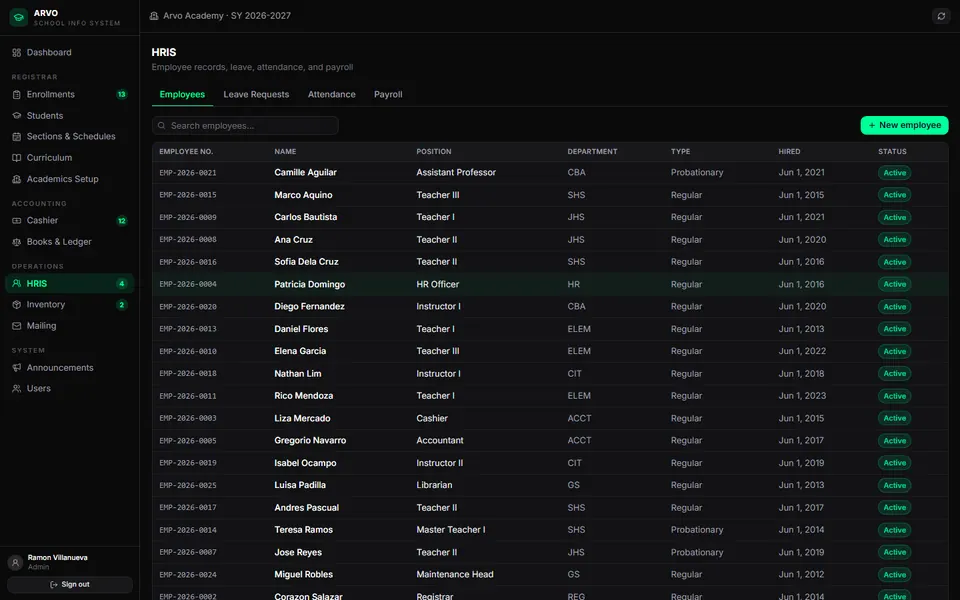Image resolution: width=960 pixels, height=600 pixels.
Task: Open Users in the System section
Action: [69, 389]
